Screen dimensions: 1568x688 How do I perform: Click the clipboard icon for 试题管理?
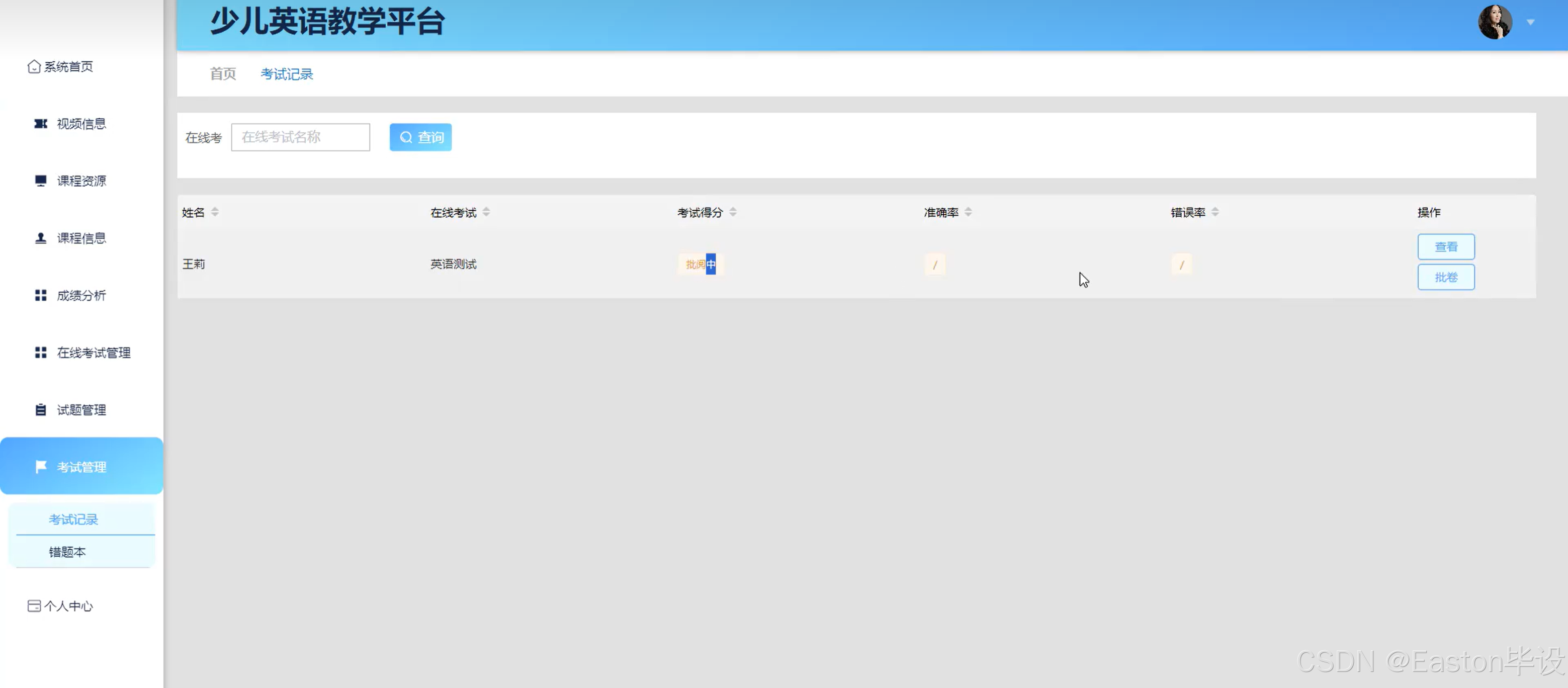click(x=41, y=410)
